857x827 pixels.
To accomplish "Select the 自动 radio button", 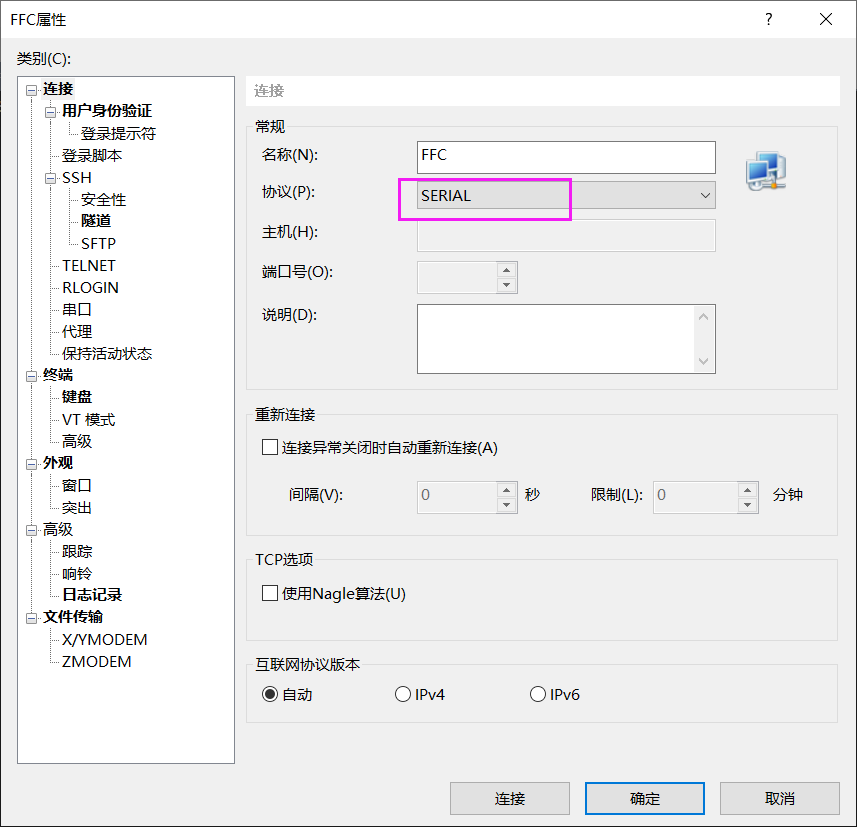I will [x=270, y=694].
